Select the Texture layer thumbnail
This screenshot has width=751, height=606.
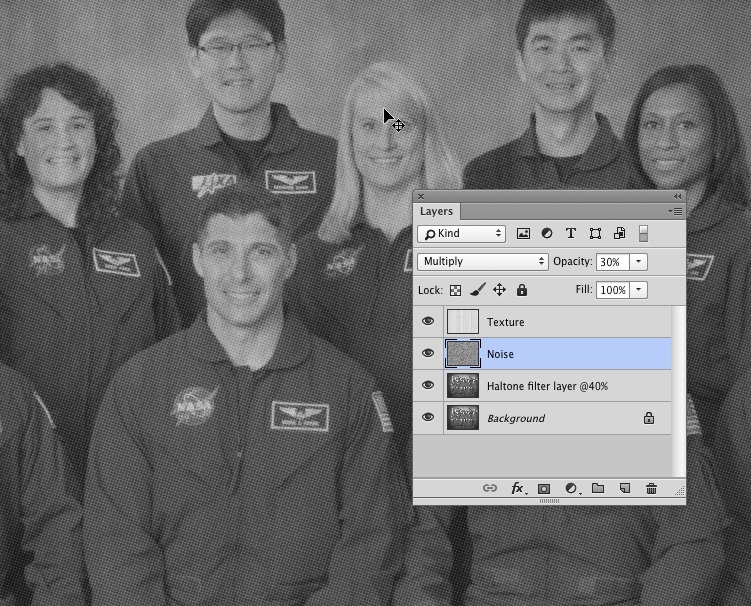pyautogui.click(x=463, y=321)
